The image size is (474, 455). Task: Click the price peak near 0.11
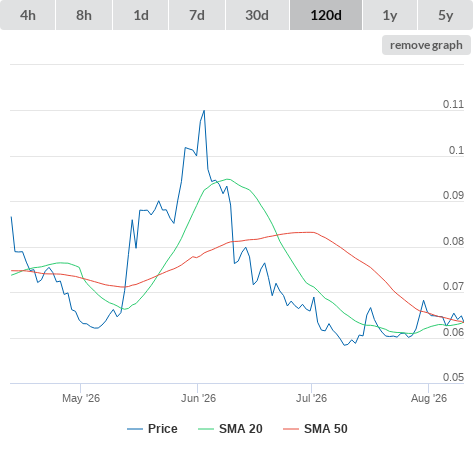click(x=204, y=111)
